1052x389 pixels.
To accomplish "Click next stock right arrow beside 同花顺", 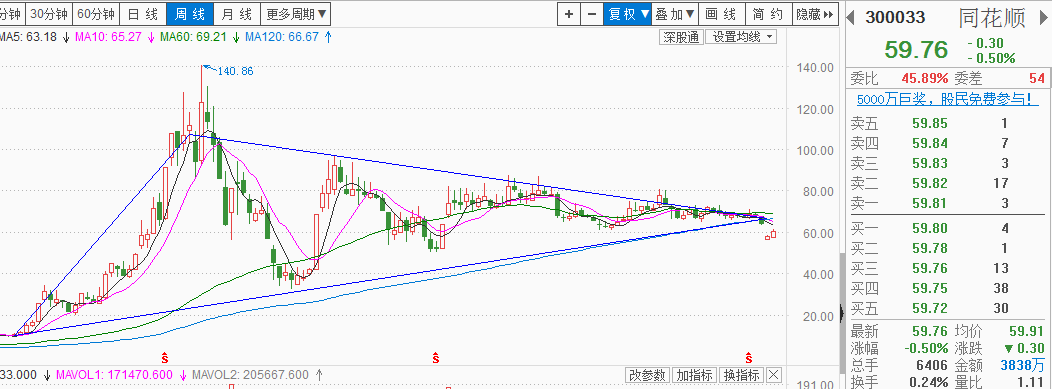I will [x=1041, y=17].
